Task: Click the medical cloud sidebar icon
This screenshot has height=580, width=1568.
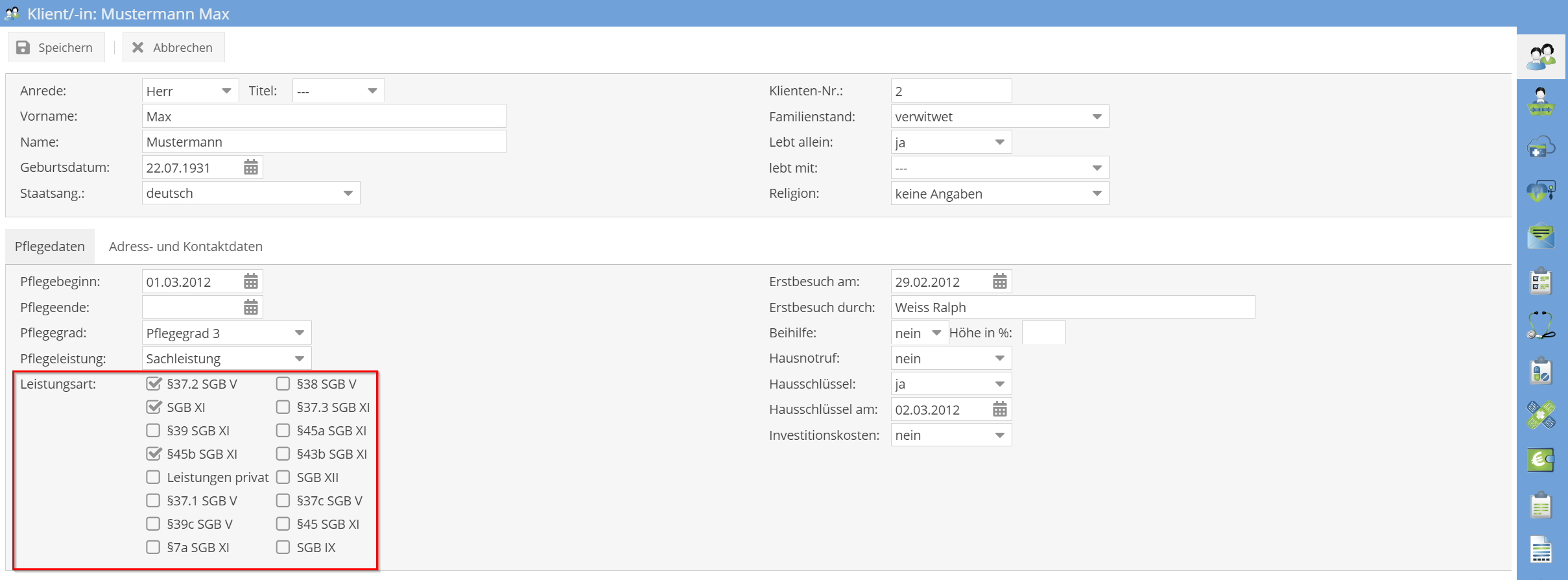Action: pos(1541,147)
